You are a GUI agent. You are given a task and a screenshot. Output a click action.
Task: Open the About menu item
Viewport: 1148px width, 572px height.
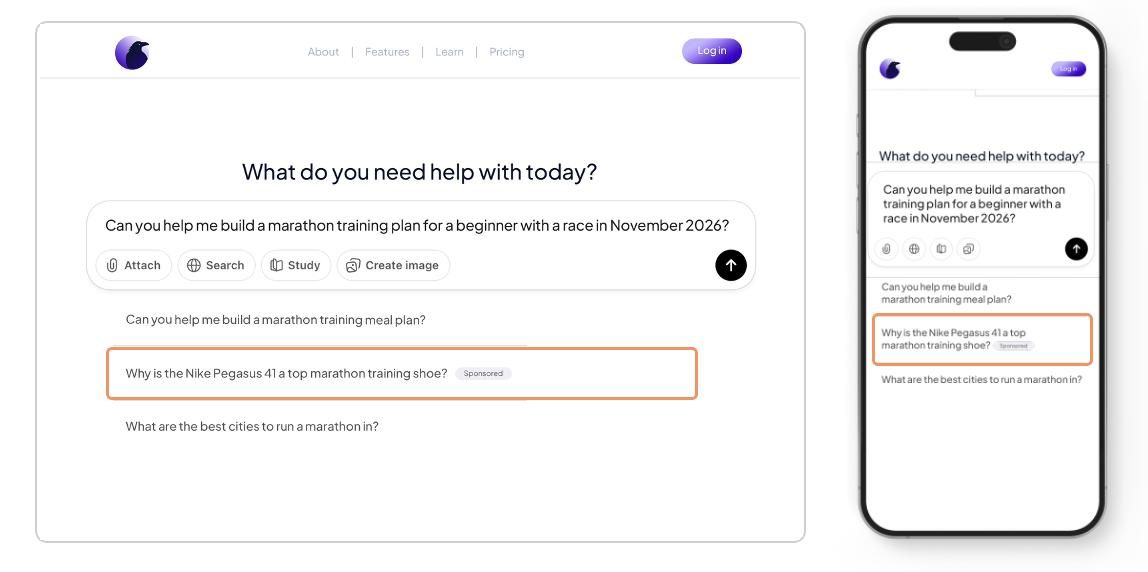pos(323,52)
